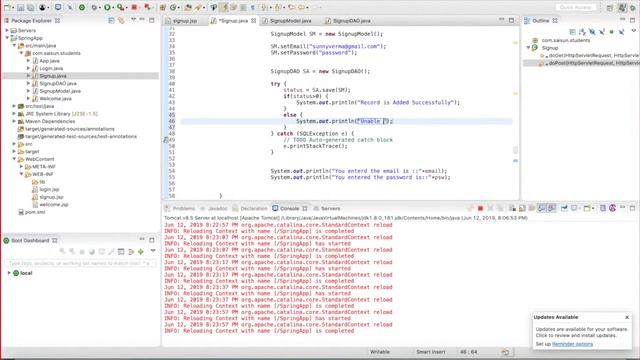640x360 pixels.
Task: Click the Open Type toolbar icon
Action: coord(188,7)
